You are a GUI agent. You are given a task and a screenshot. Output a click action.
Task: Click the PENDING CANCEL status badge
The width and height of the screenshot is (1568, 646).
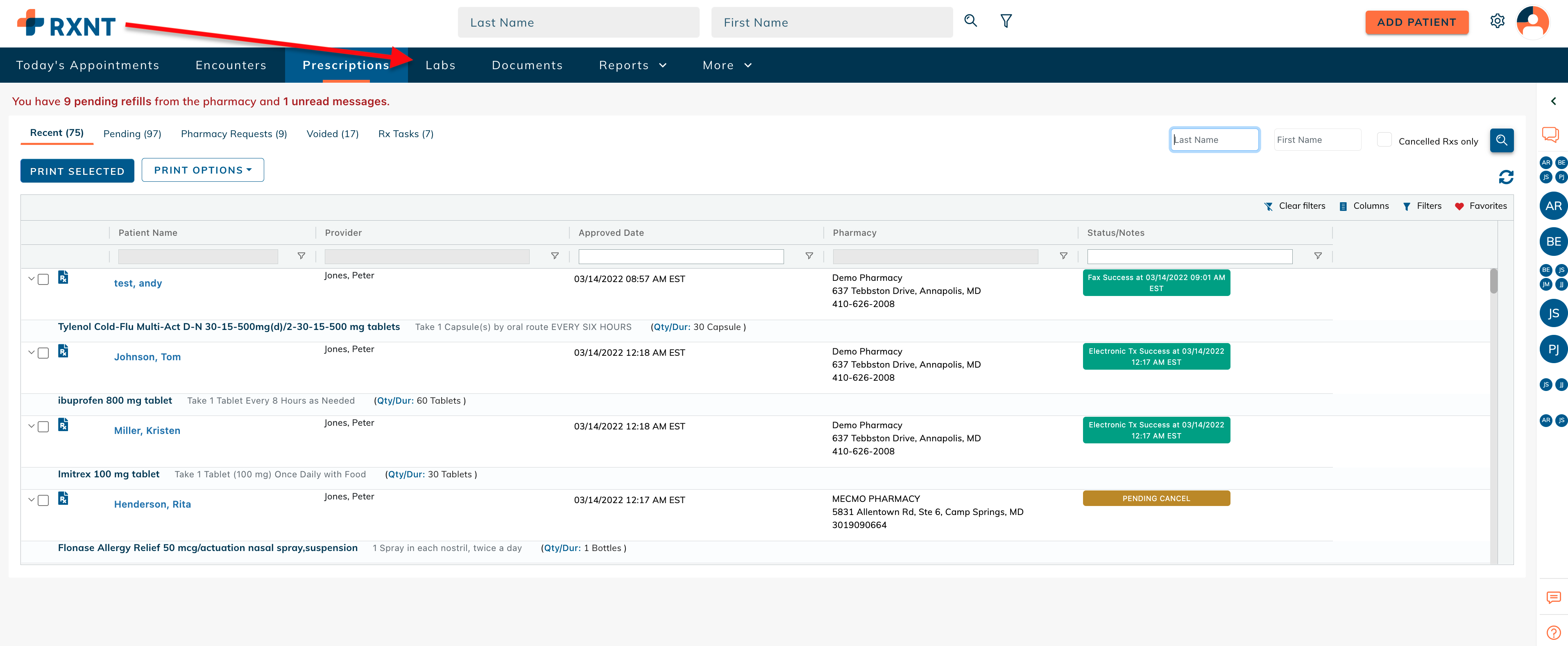pyautogui.click(x=1156, y=498)
